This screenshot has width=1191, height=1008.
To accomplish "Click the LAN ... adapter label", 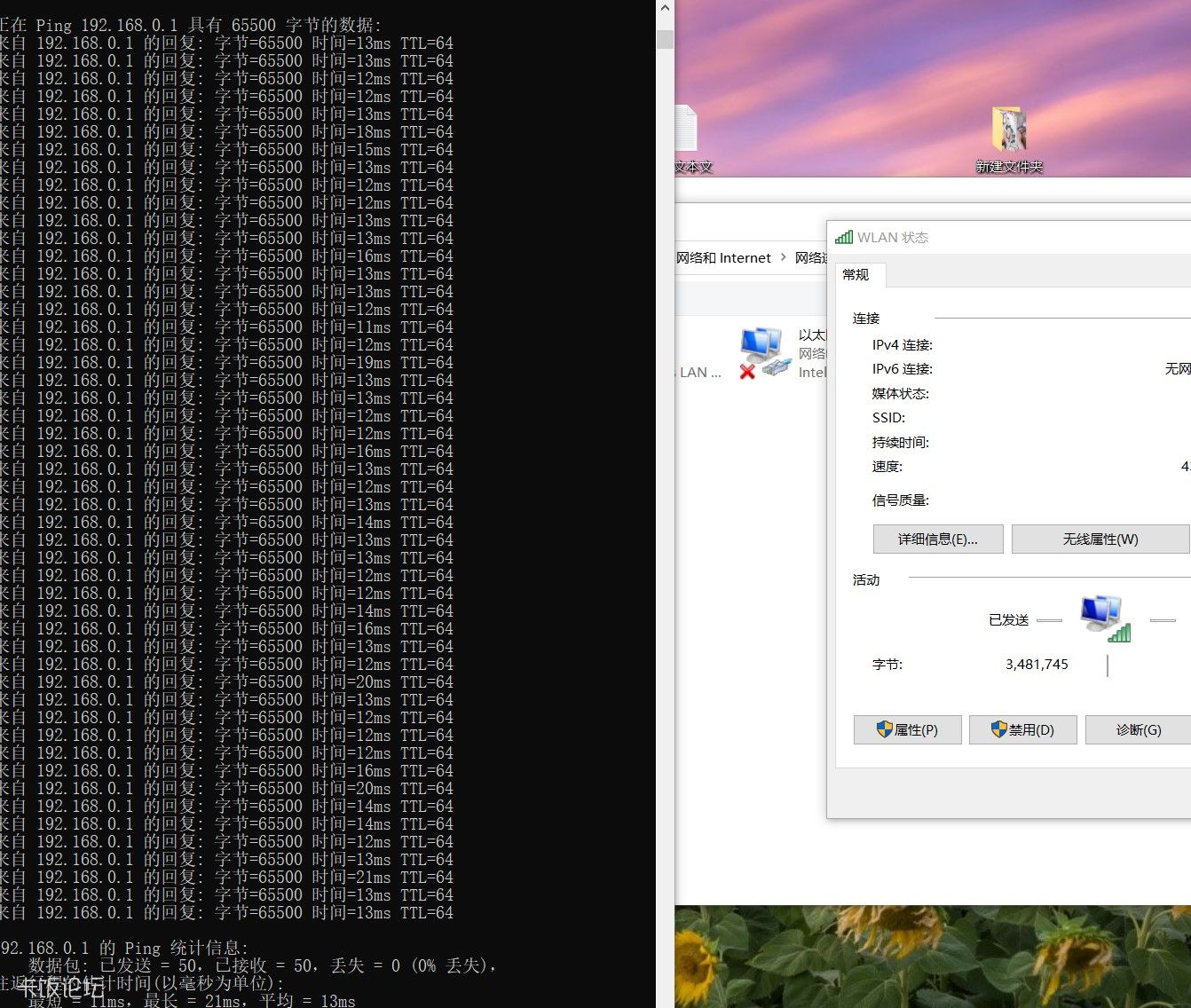I will [x=699, y=373].
